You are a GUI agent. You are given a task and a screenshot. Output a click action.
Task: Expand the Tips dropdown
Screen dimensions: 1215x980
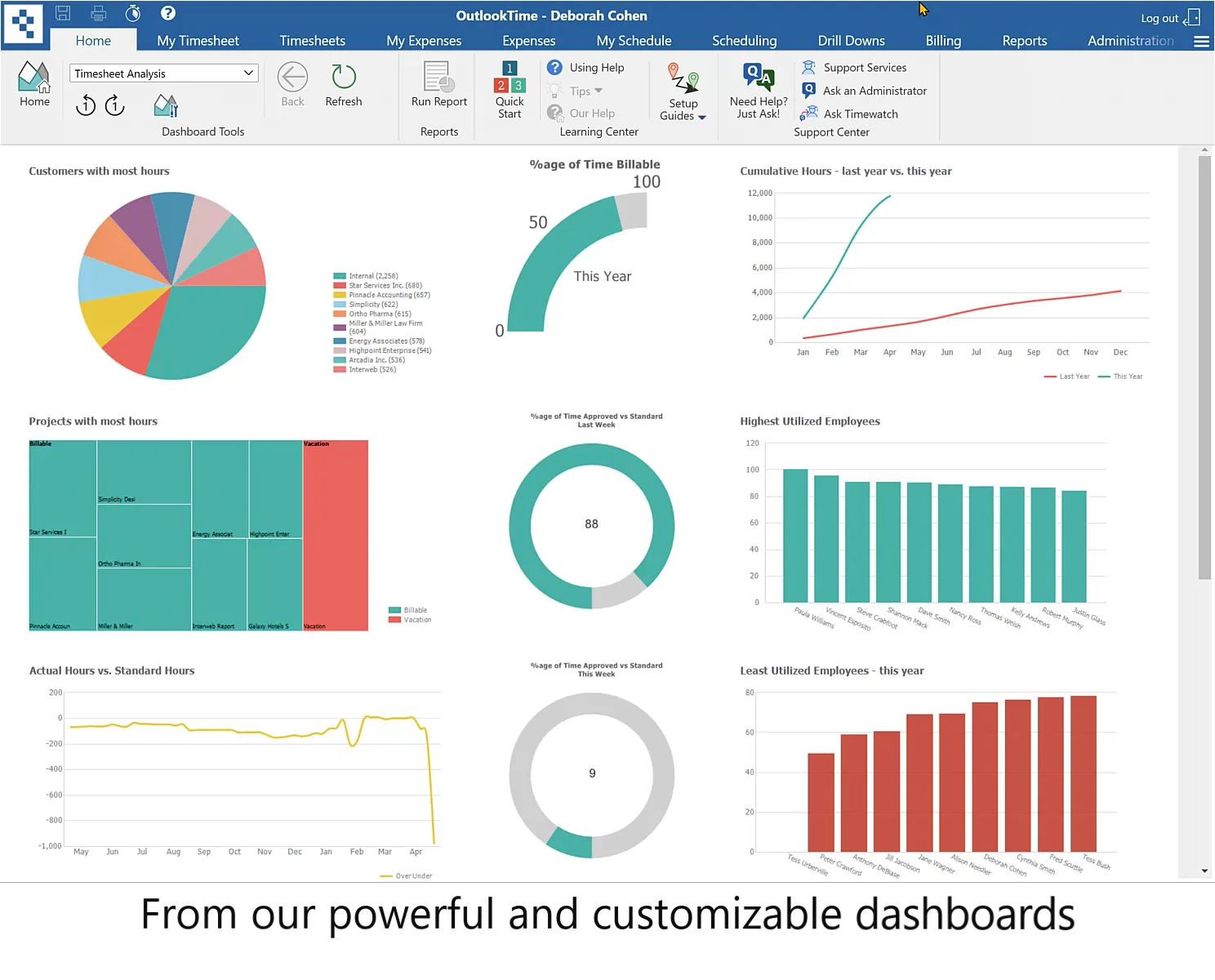[576, 91]
